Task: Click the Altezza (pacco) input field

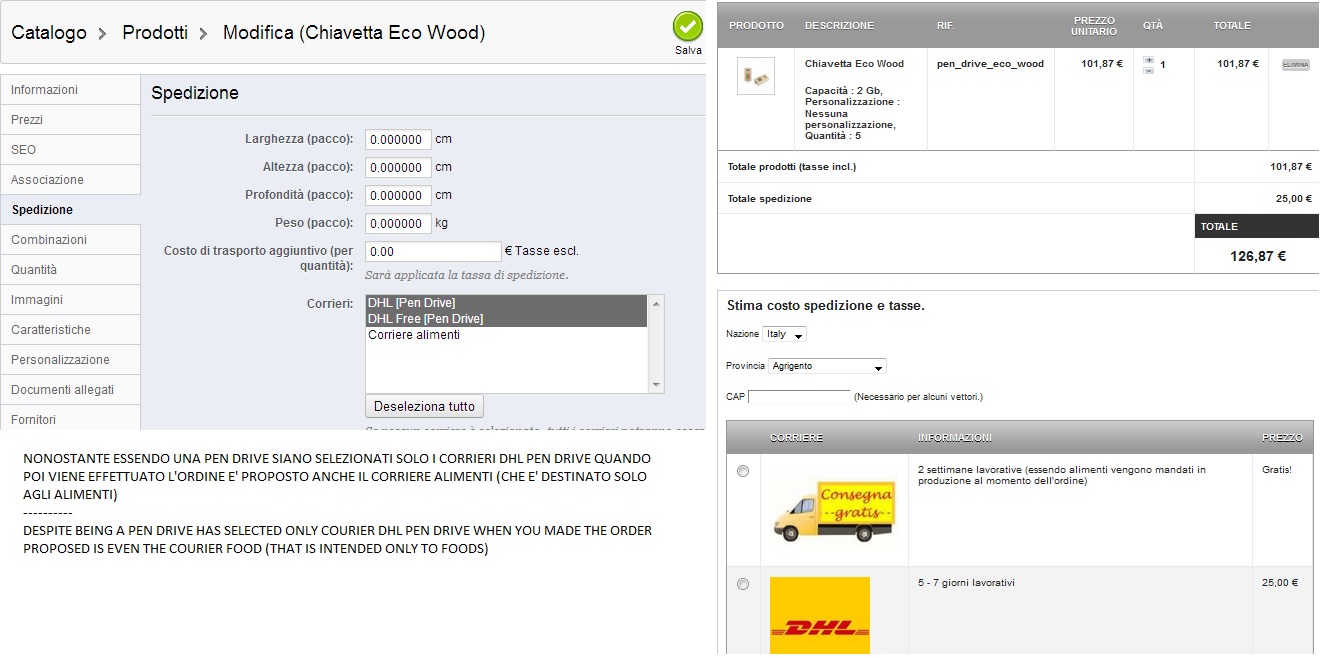Action: [x=398, y=168]
